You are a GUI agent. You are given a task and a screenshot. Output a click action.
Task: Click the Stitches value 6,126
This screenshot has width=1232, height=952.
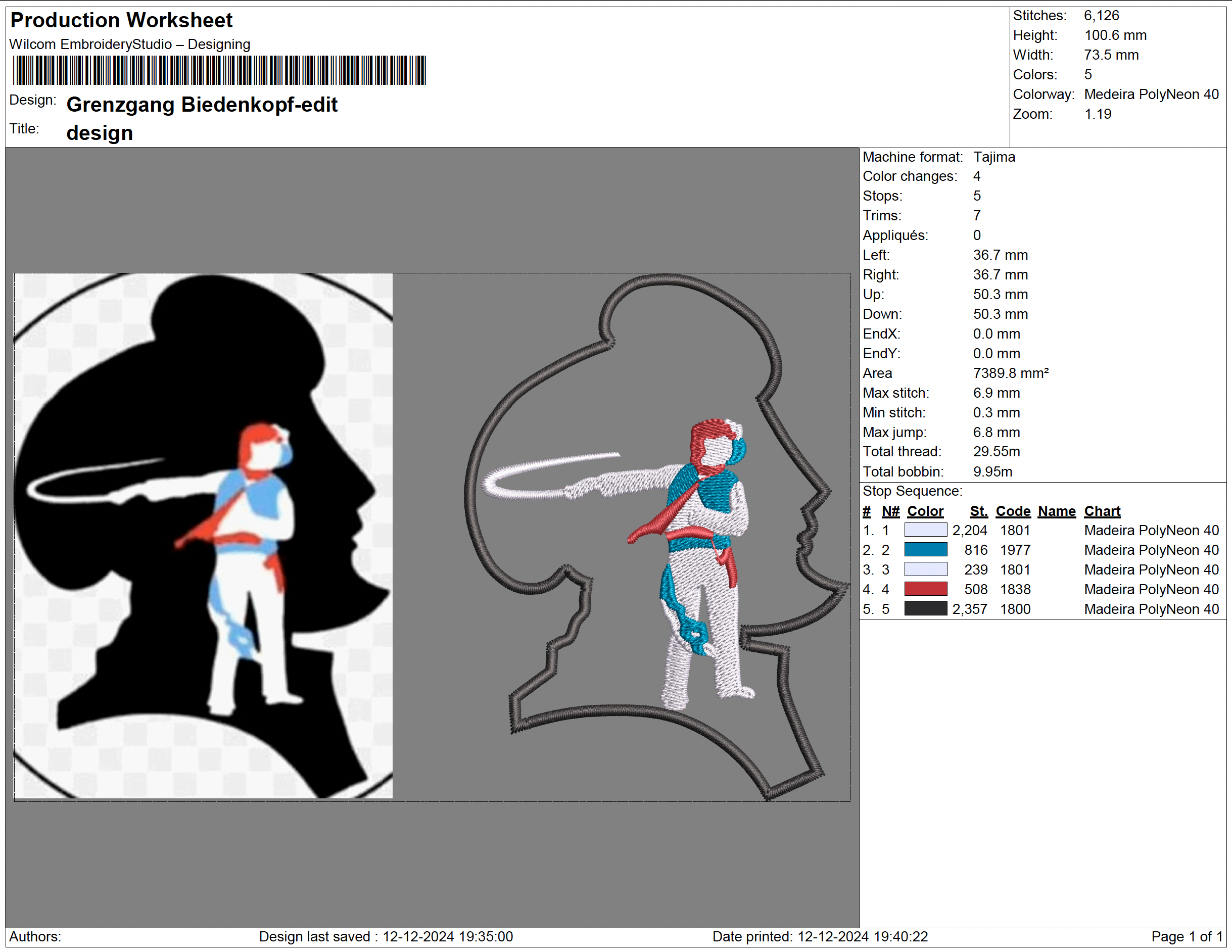pos(1101,16)
